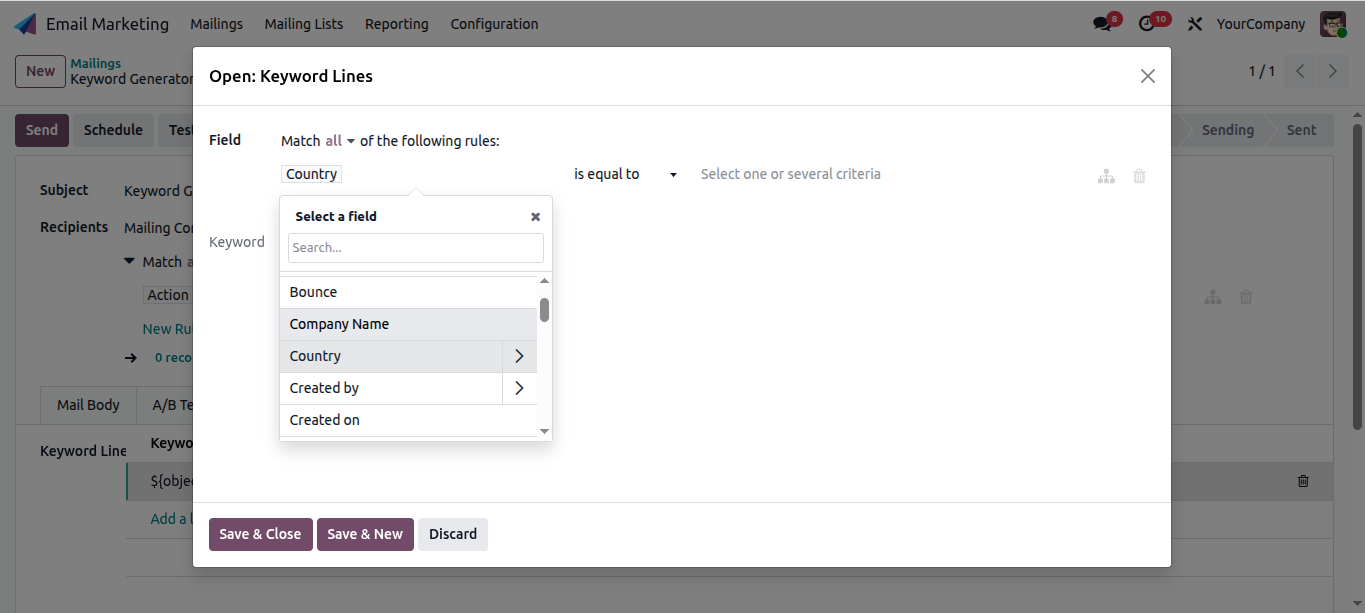This screenshot has height=613, width=1365.
Task: Select the Created on field
Action: coord(408,420)
